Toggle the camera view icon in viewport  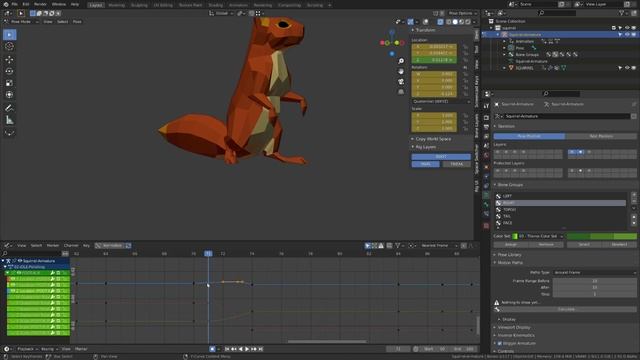coord(401,82)
